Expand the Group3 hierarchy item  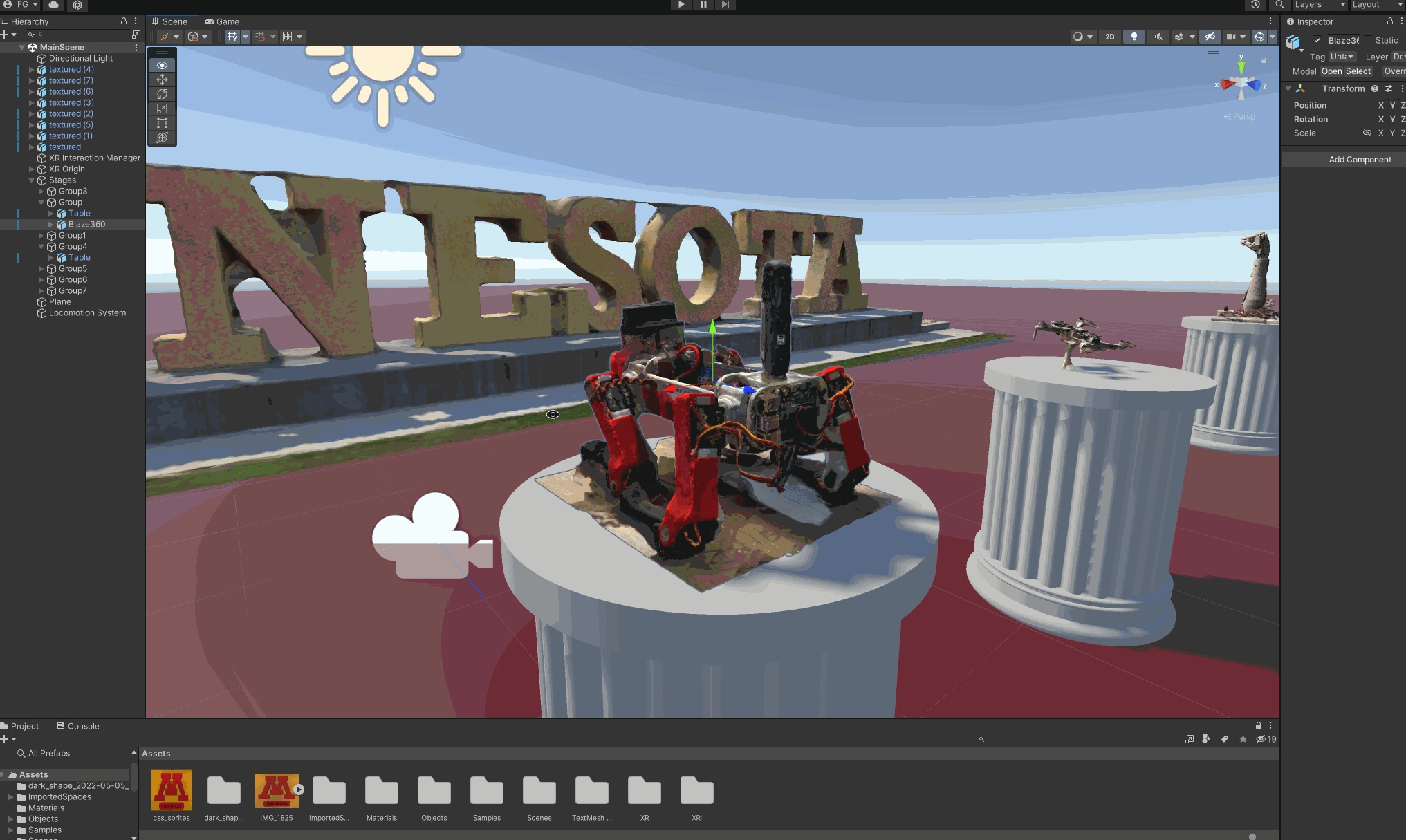click(41, 192)
